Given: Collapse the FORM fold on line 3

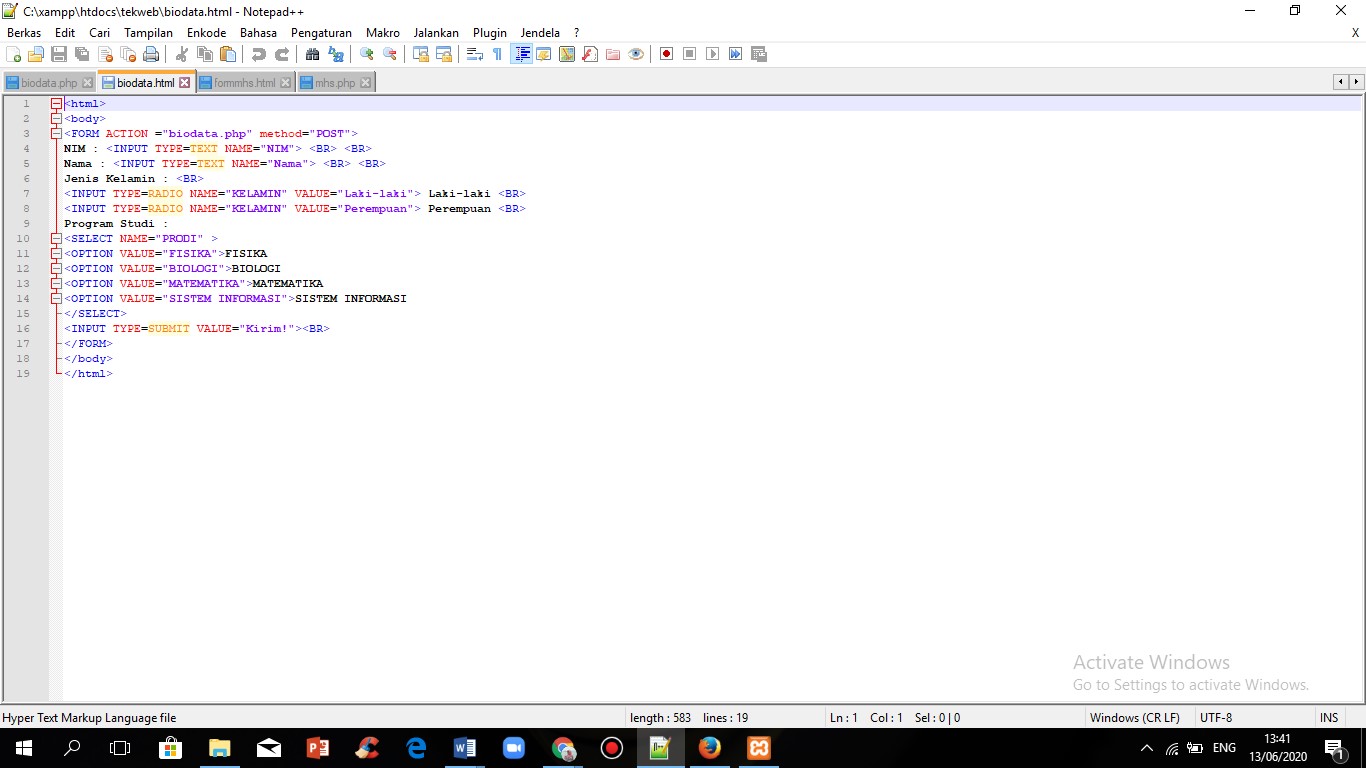Looking at the screenshot, I should [x=56, y=134].
